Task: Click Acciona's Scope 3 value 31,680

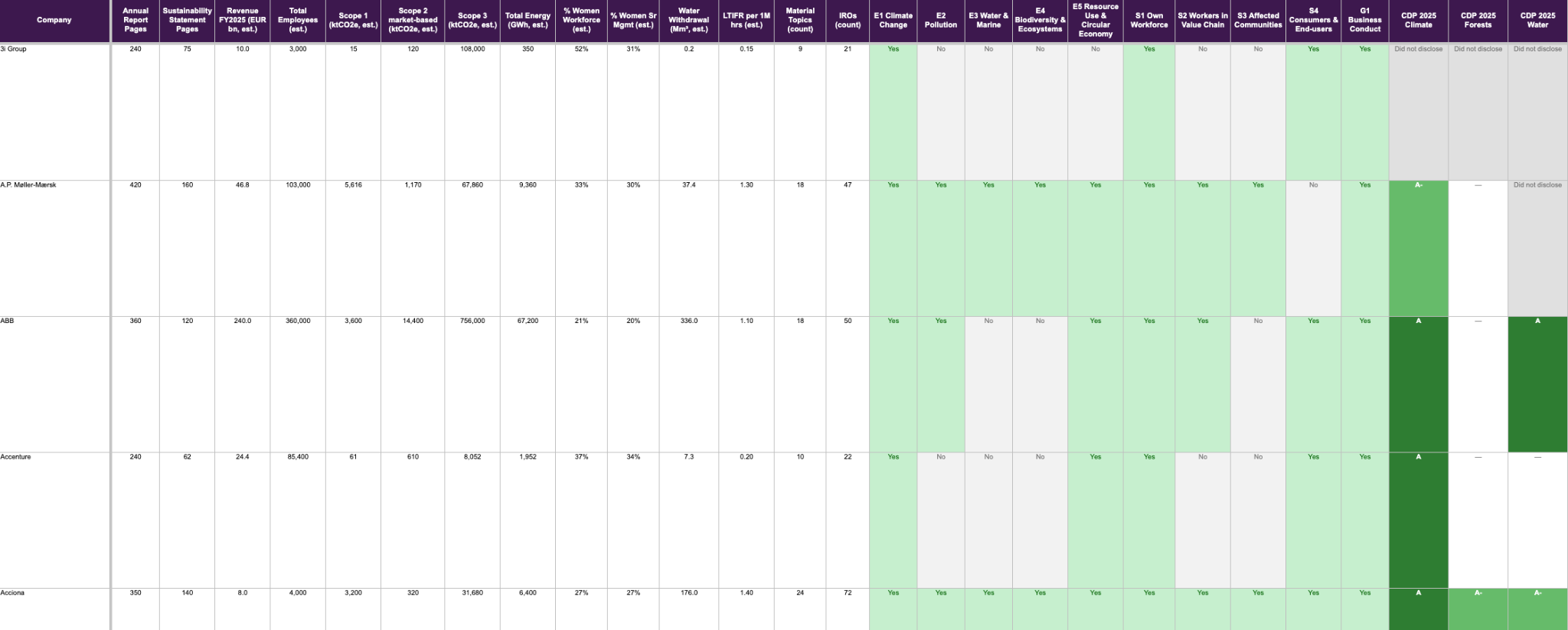Action: pos(472,609)
